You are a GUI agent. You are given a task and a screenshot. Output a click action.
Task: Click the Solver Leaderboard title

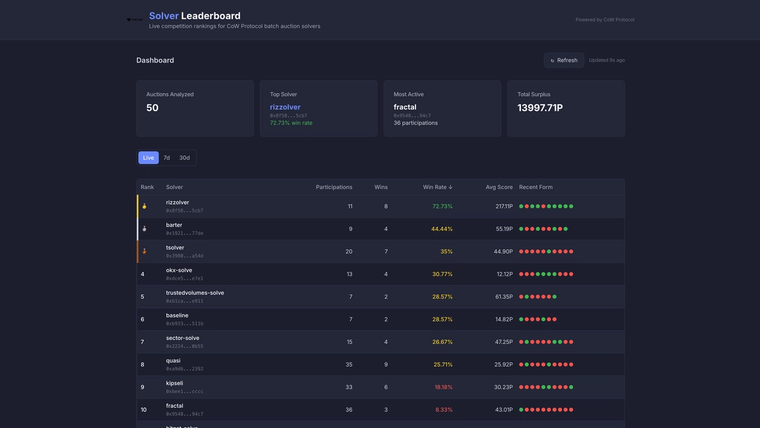195,16
